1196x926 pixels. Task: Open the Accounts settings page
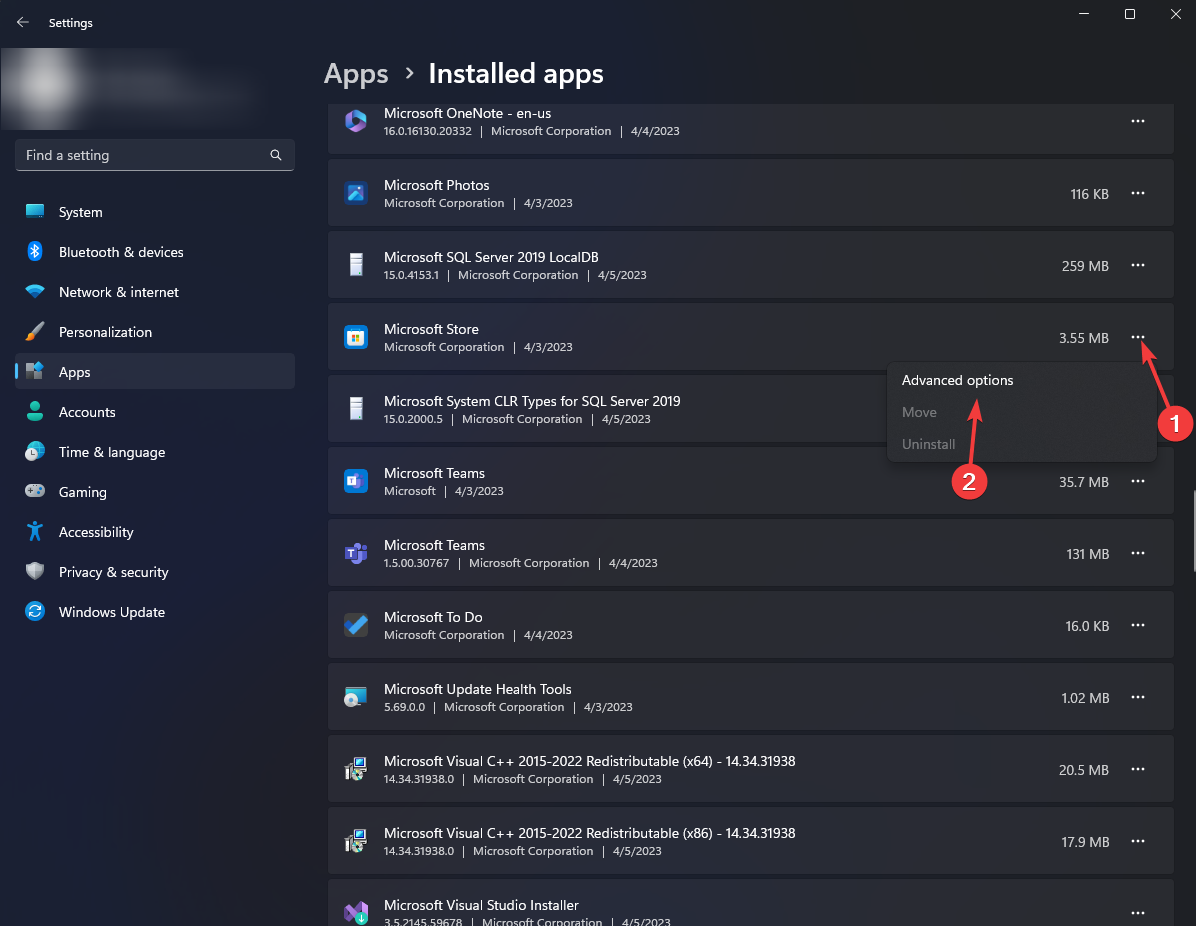[87, 412]
